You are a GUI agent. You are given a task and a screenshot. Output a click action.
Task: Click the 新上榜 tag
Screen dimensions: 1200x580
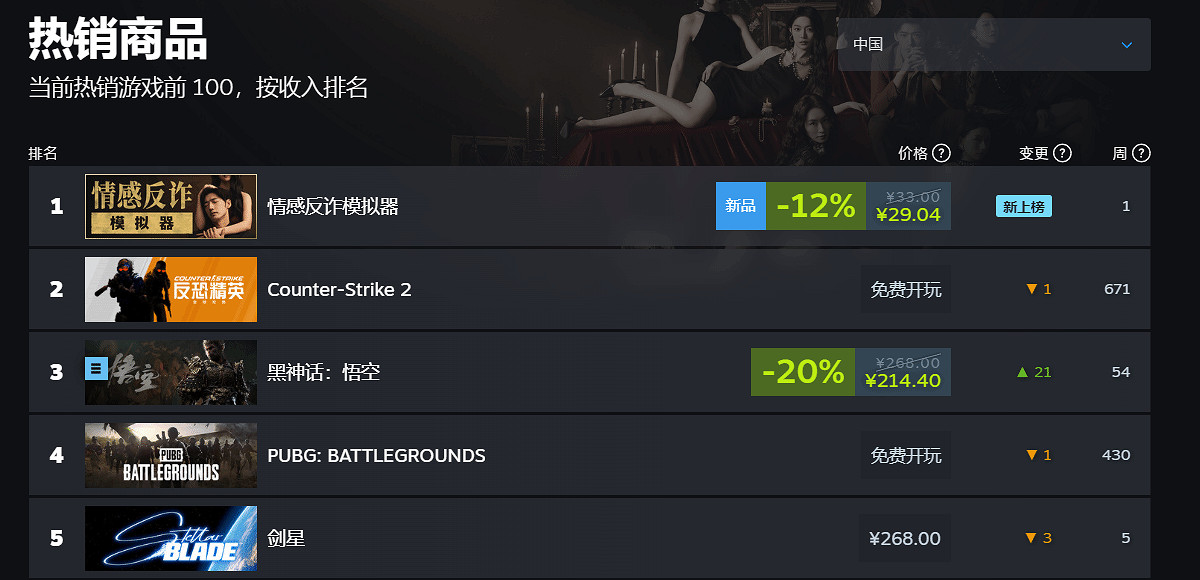coord(1023,207)
